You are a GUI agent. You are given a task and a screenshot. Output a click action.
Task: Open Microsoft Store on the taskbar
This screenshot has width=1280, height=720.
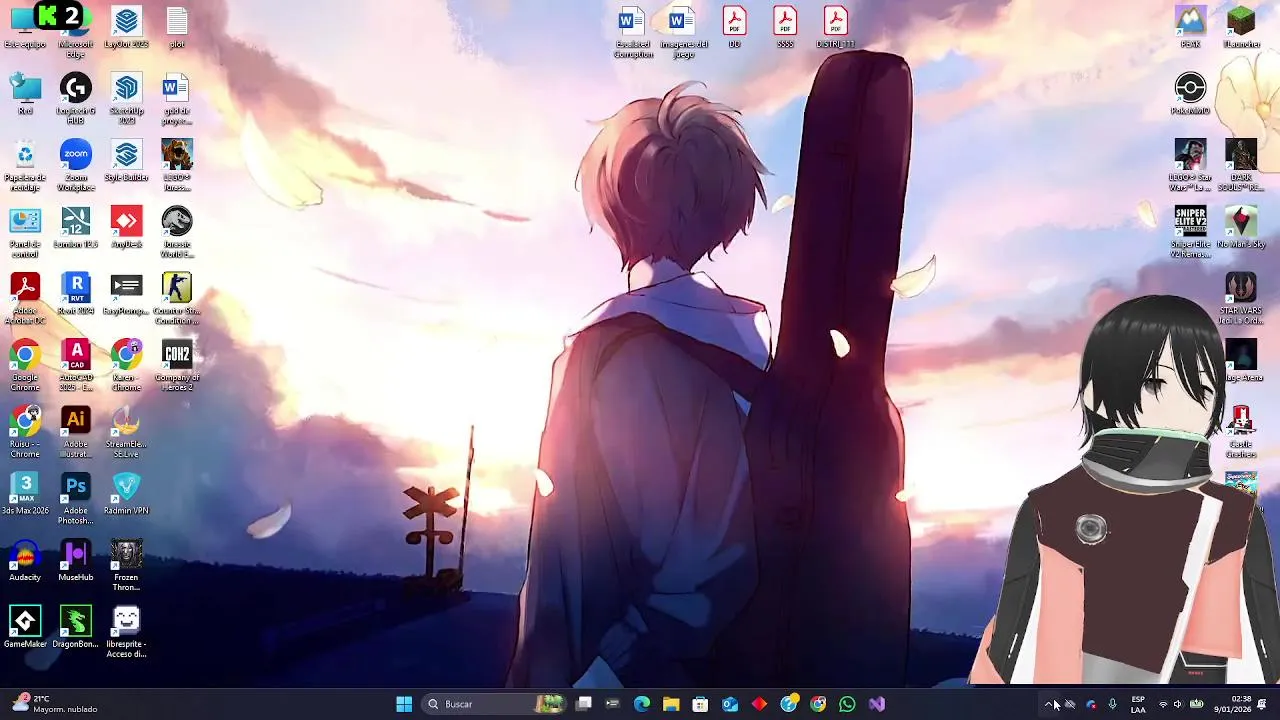pos(700,704)
